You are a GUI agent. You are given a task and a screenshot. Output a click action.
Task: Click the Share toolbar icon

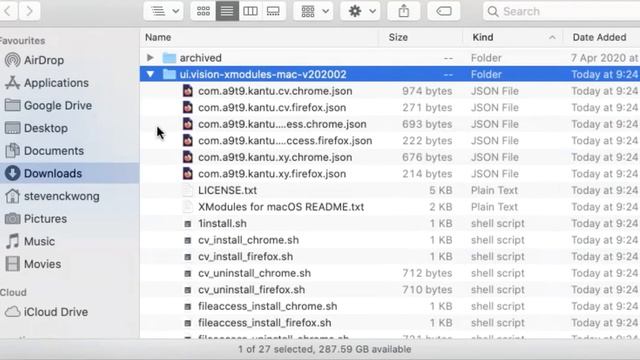[x=403, y=11]
